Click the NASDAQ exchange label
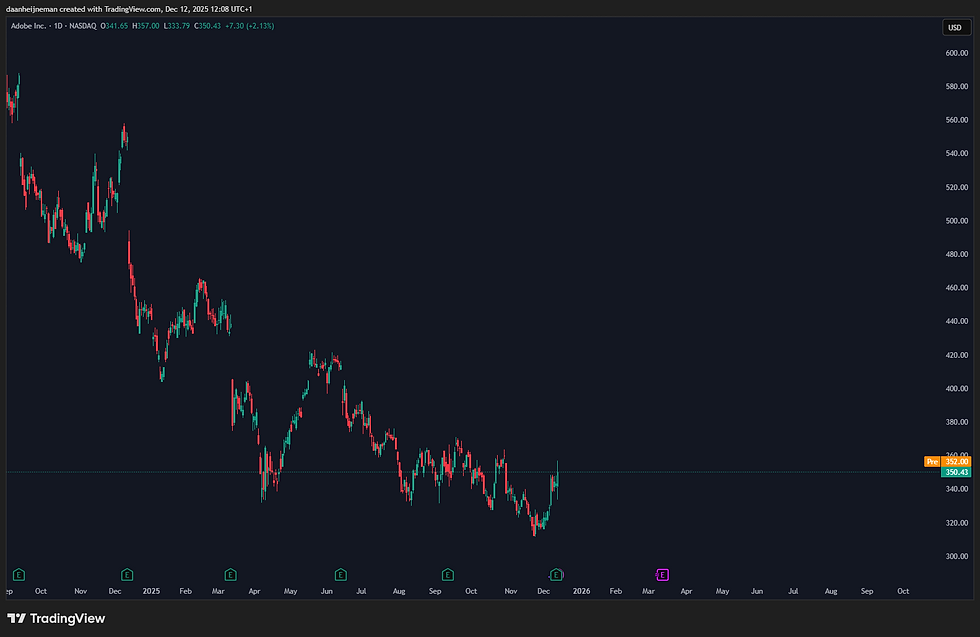The height and width of the screenshot is (637, 980). point(82,26)
